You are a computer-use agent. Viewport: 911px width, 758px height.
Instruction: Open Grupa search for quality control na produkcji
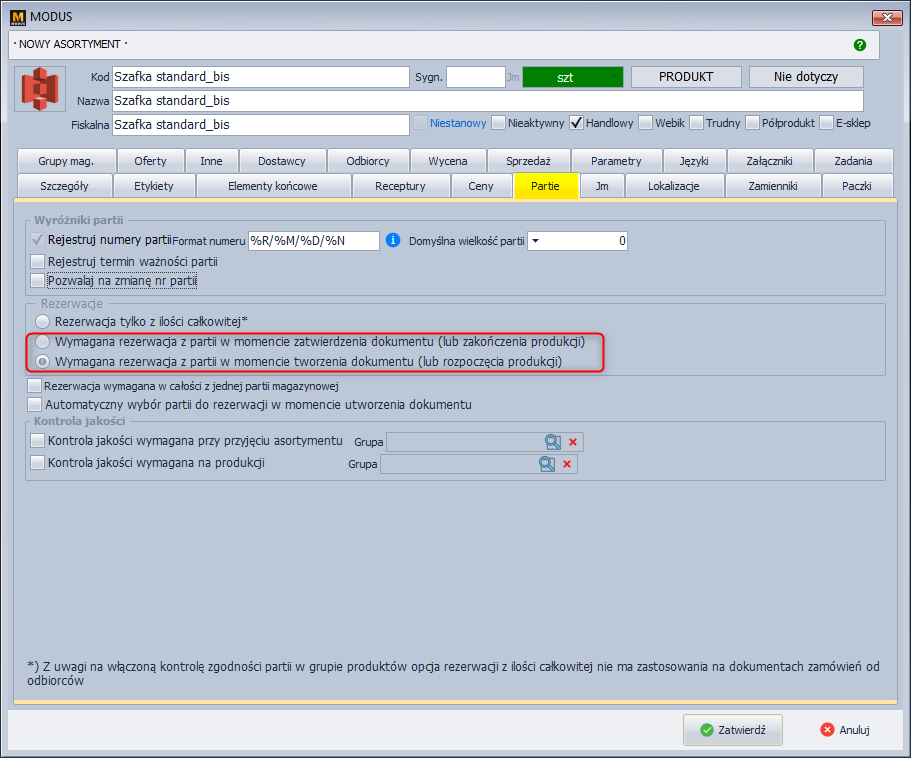[547, 464]
